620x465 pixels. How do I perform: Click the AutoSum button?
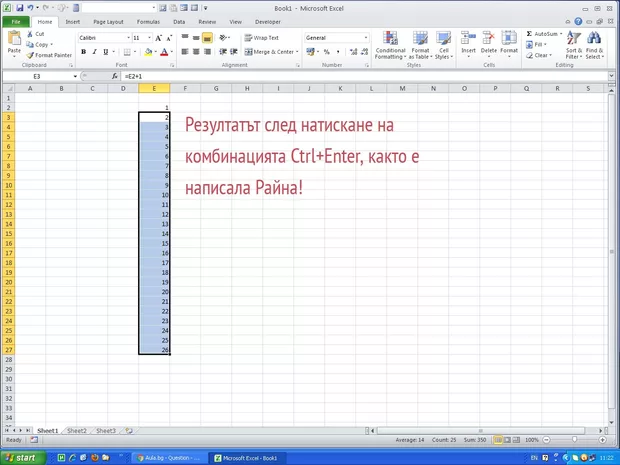pos(542,34)
